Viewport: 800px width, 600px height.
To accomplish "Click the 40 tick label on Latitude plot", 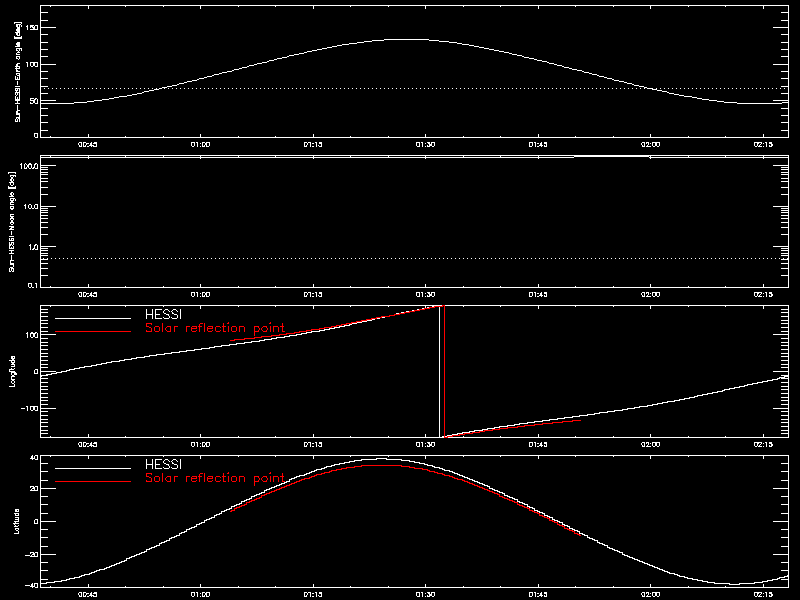I will 34,458.
